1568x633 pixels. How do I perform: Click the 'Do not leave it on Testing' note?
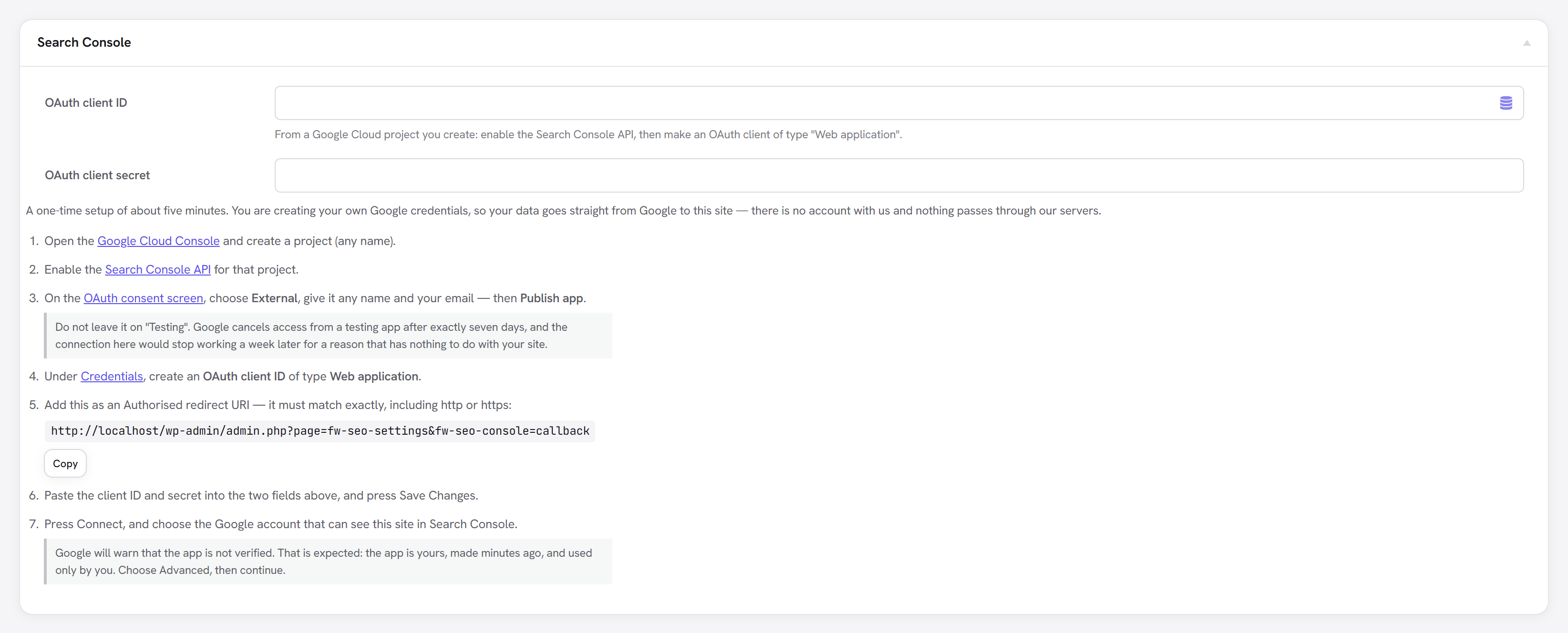click(328, 336)
